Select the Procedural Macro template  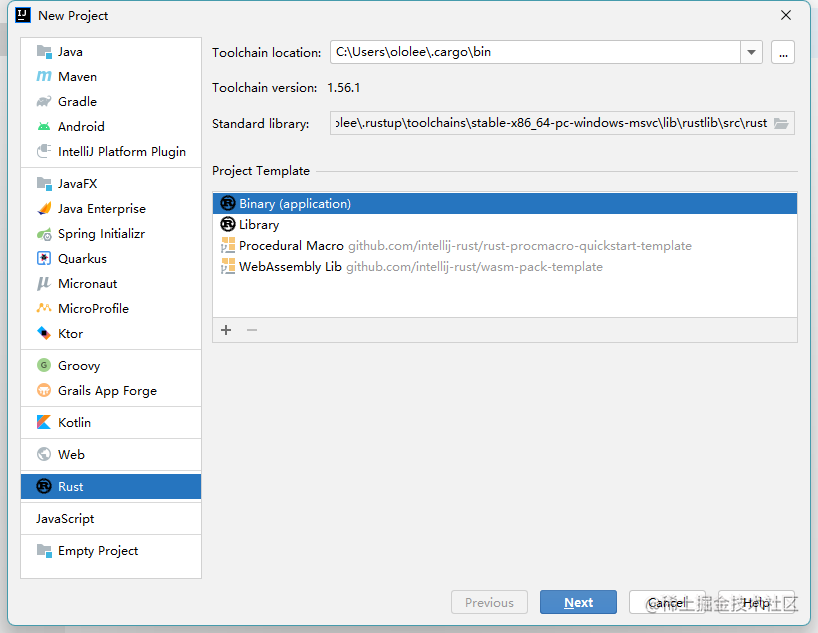291,246
